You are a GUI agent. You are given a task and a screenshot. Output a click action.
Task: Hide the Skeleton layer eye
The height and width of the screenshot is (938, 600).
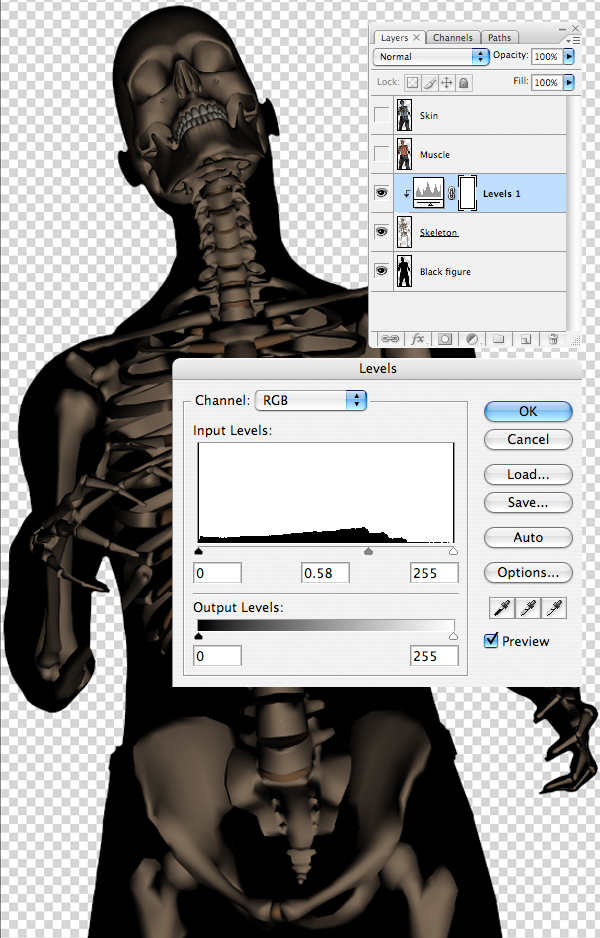(x=382, y=232)
